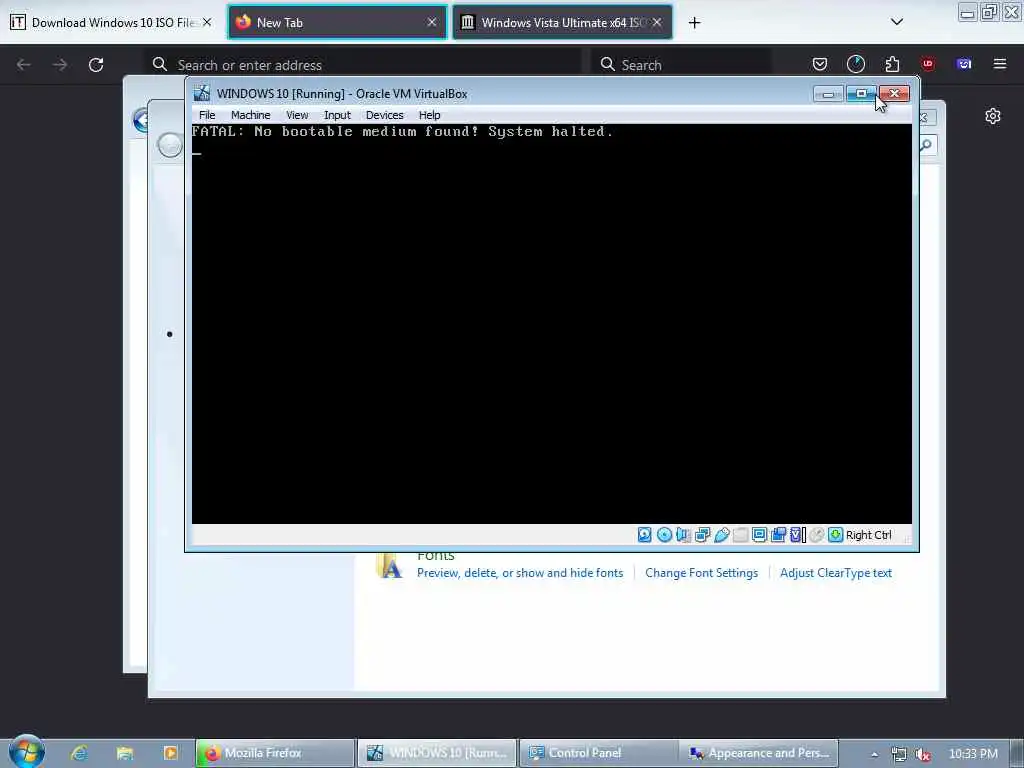The height and width of the screenshot is (768, 1024).
Task: Reload the current Firefox page
Action: point(96,65)
